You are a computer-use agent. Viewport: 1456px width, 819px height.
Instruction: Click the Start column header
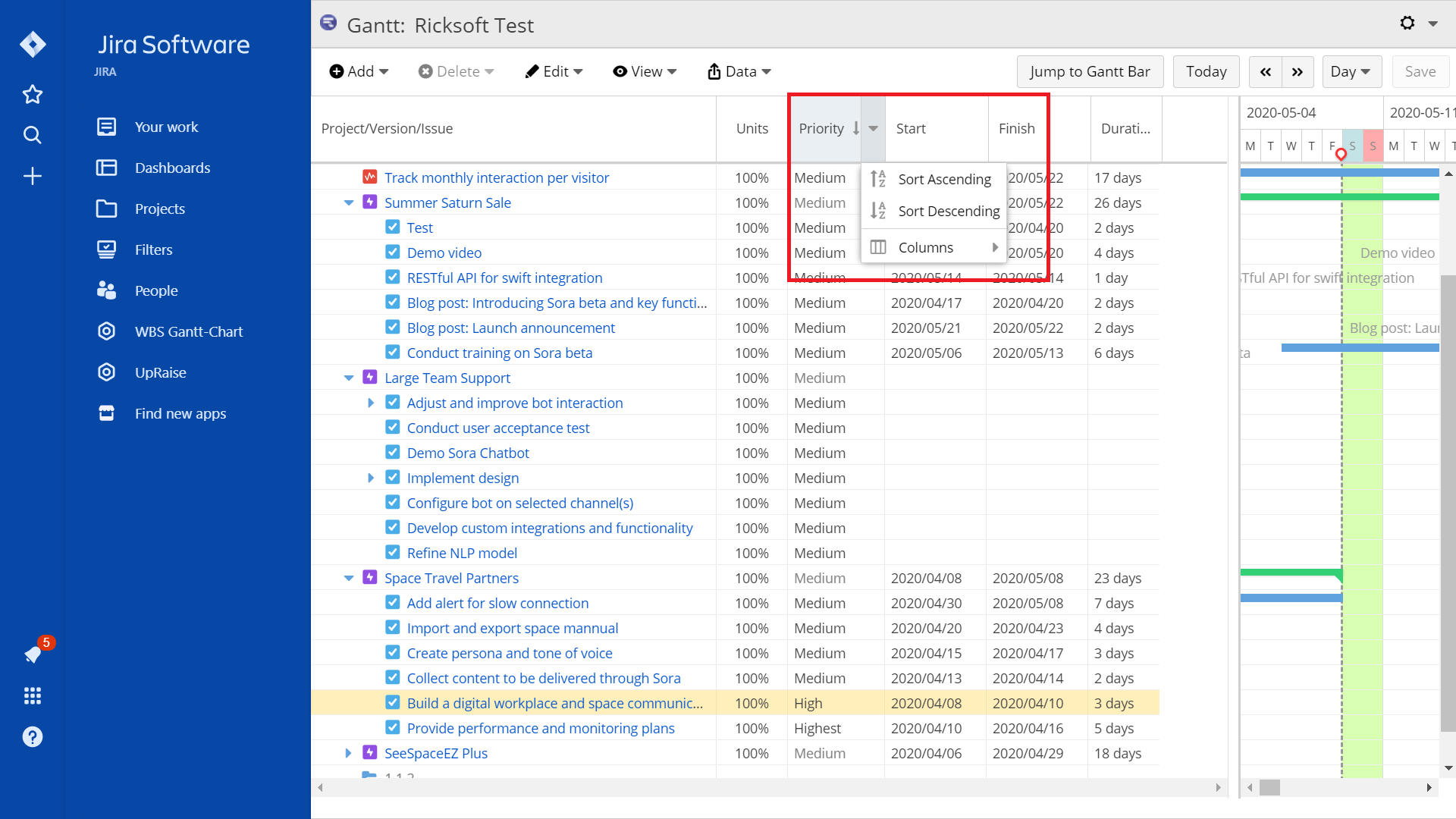(936, 128)
